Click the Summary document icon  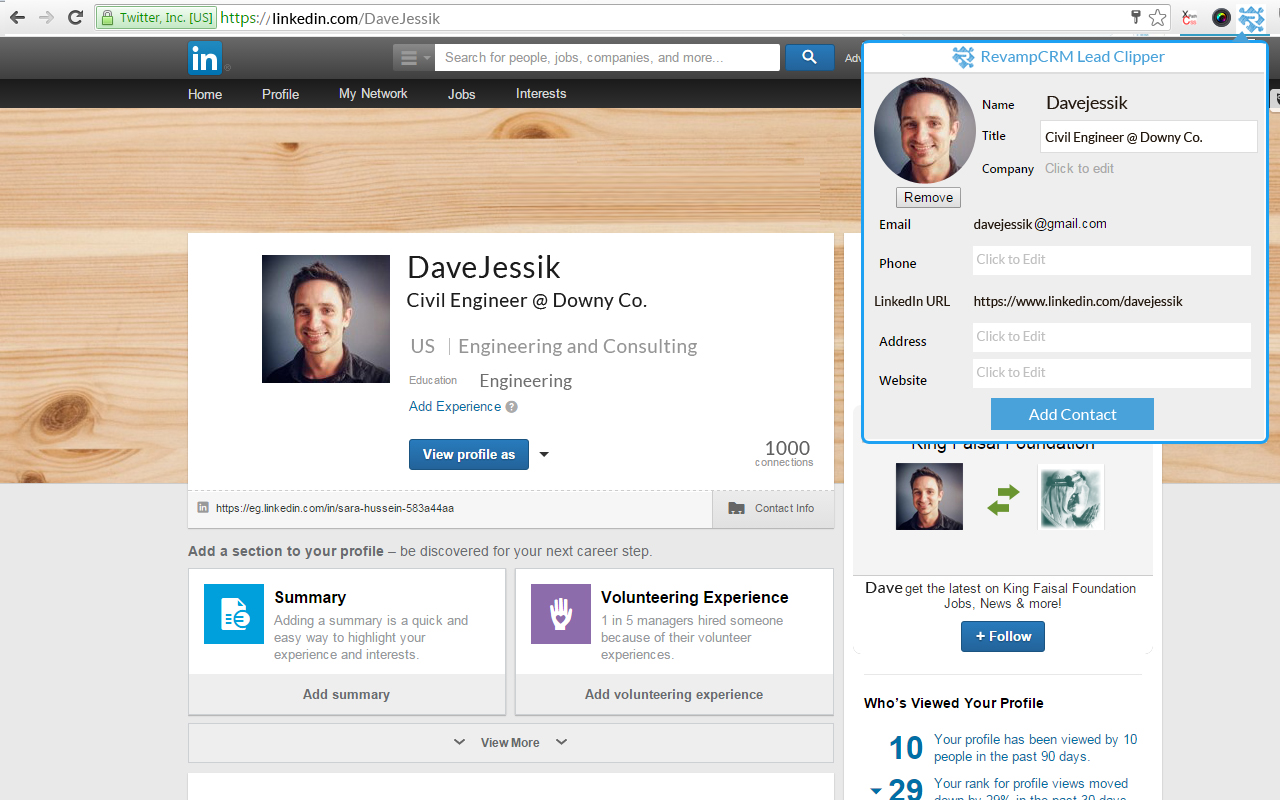coord(234,614)
